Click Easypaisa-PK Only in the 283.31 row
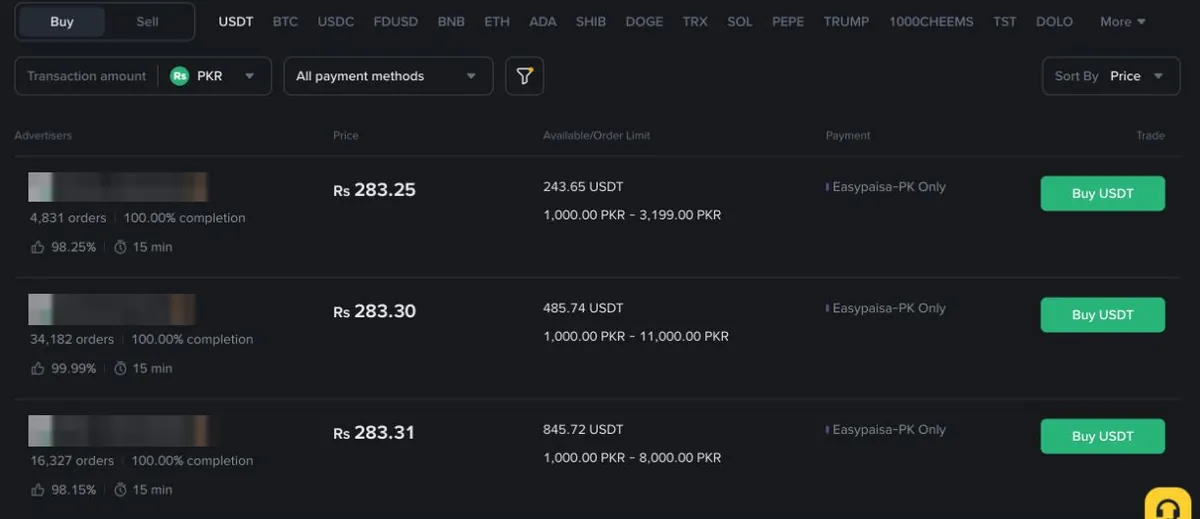 tap(889, 429)
